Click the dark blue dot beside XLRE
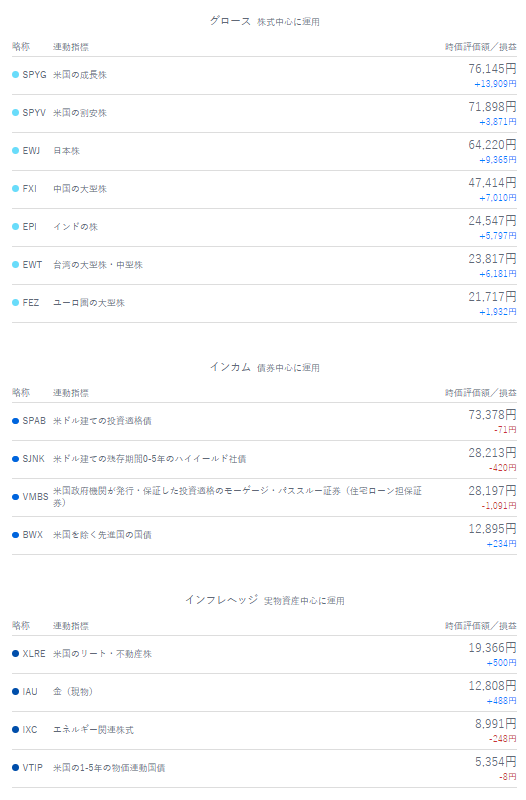 click(15, 654)
